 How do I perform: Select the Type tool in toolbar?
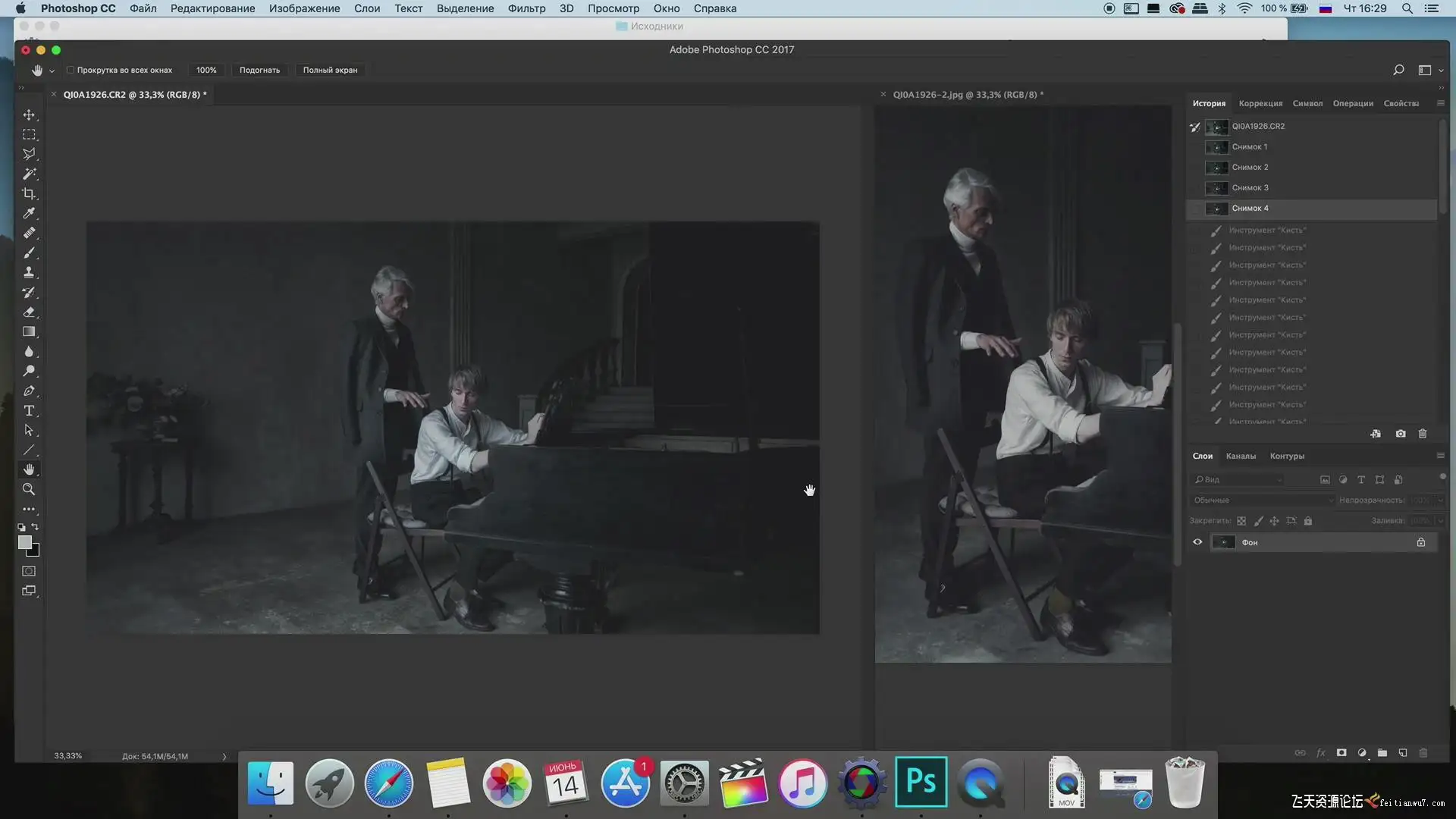[29, 410]
